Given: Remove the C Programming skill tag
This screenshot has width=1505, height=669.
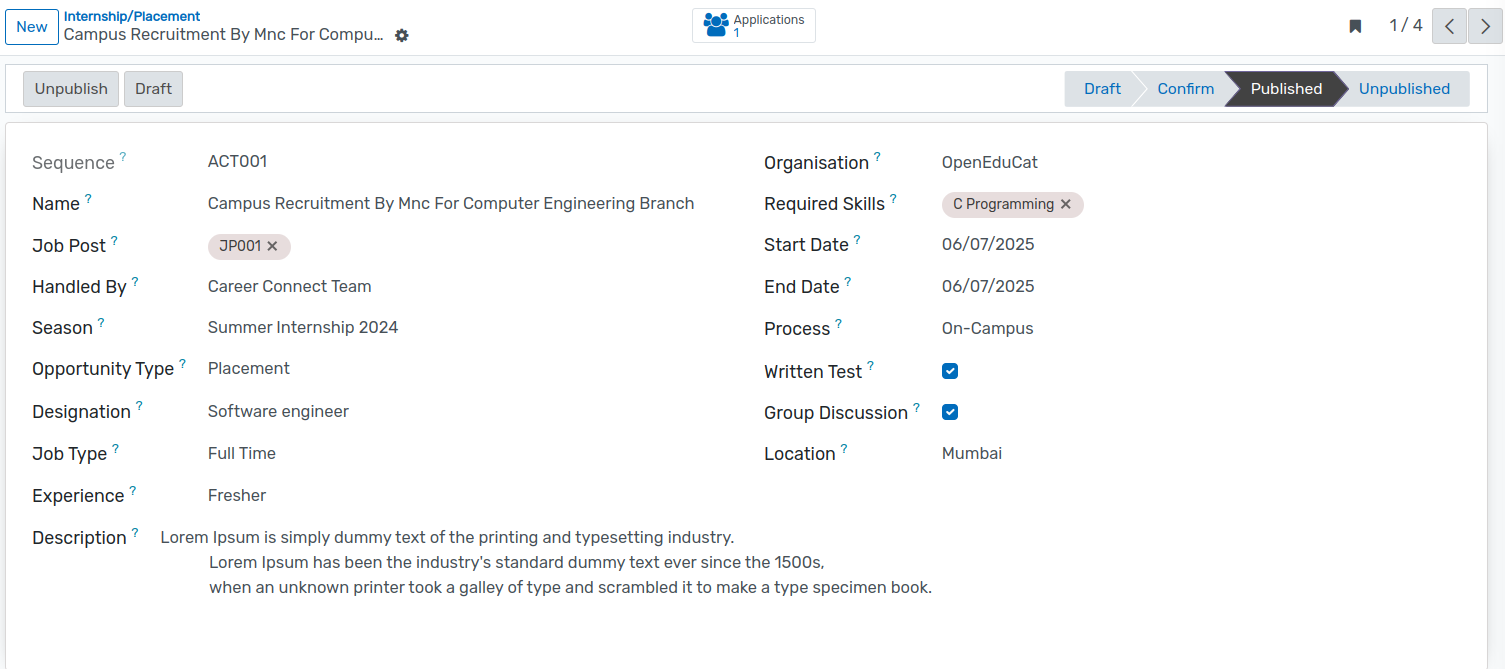Looking at the screenshot, I should click(x=1066, y=204).
